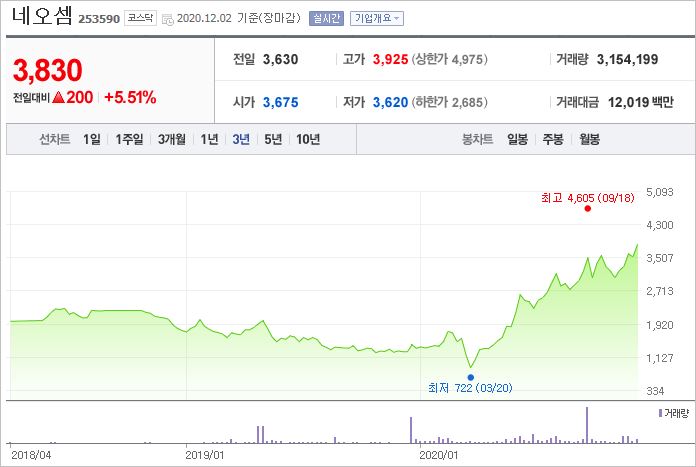Click the 전일 value 3,630

pyautogui.click(x=280, y=59)
